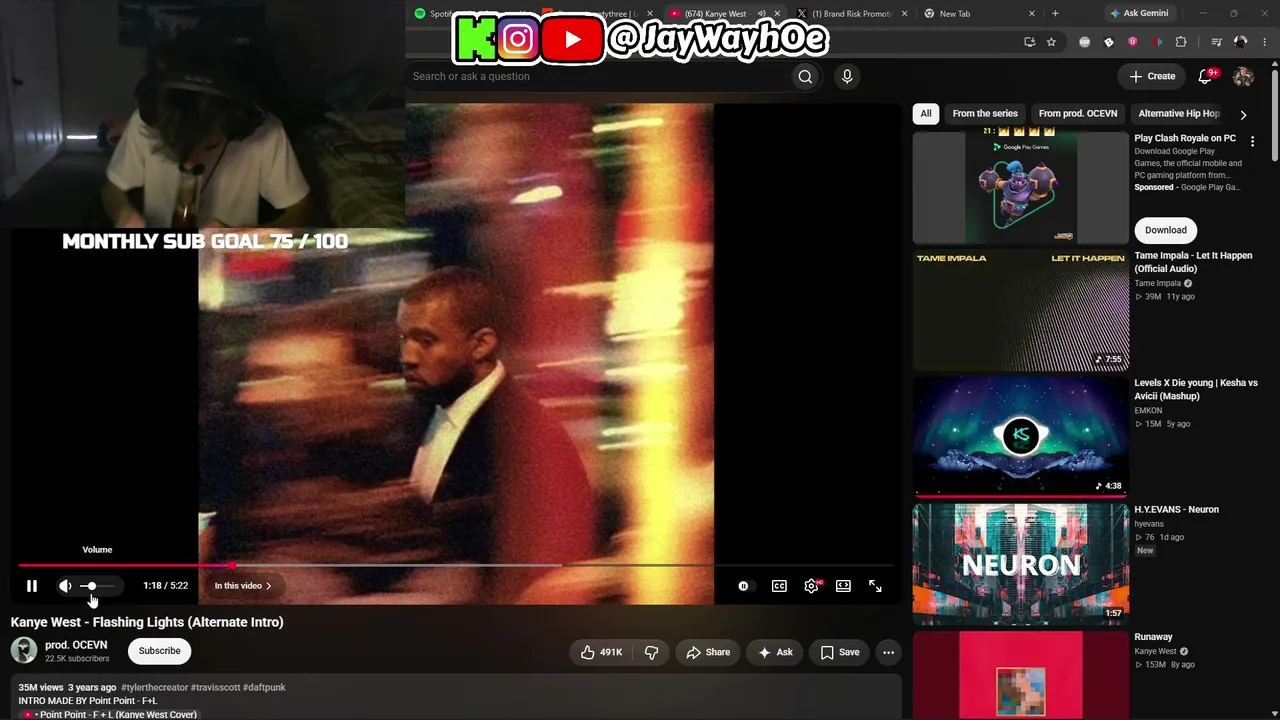Screen dimensions: 1280x720
Task: Open a new browser tab with plus
Action: pos(1055,14)
